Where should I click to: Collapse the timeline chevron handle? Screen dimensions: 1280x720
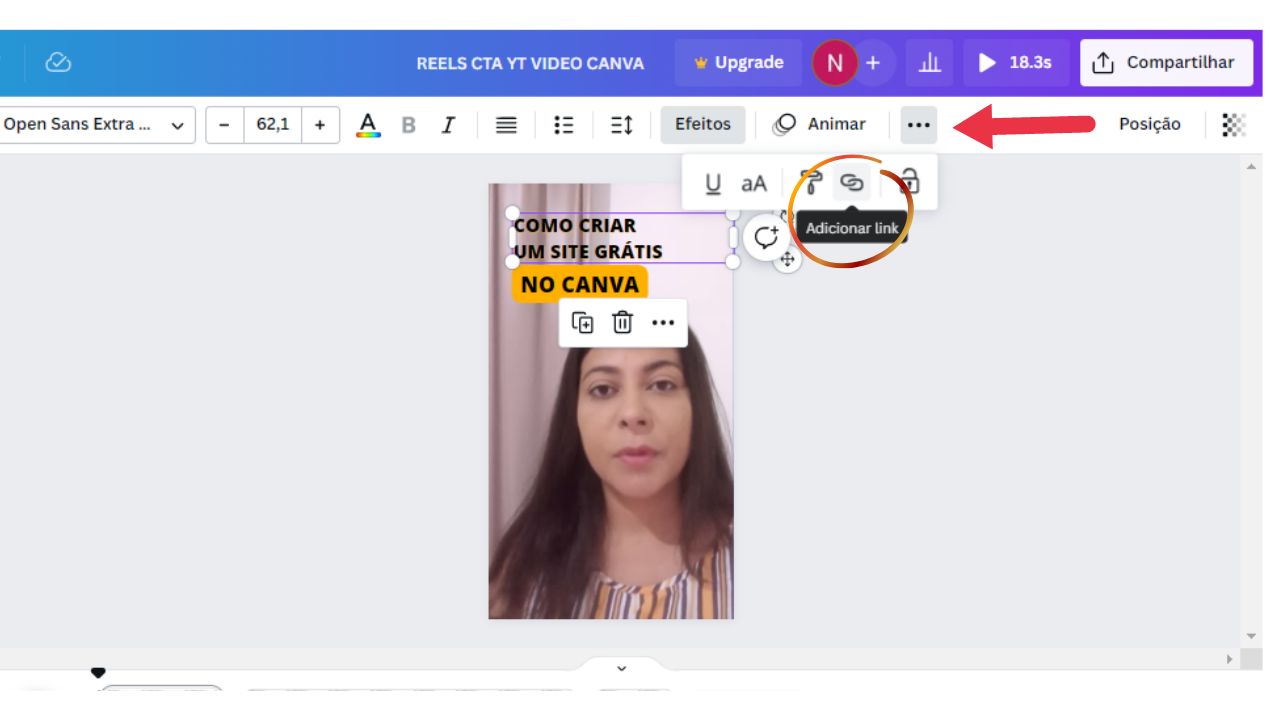click(x=621, y=667)
